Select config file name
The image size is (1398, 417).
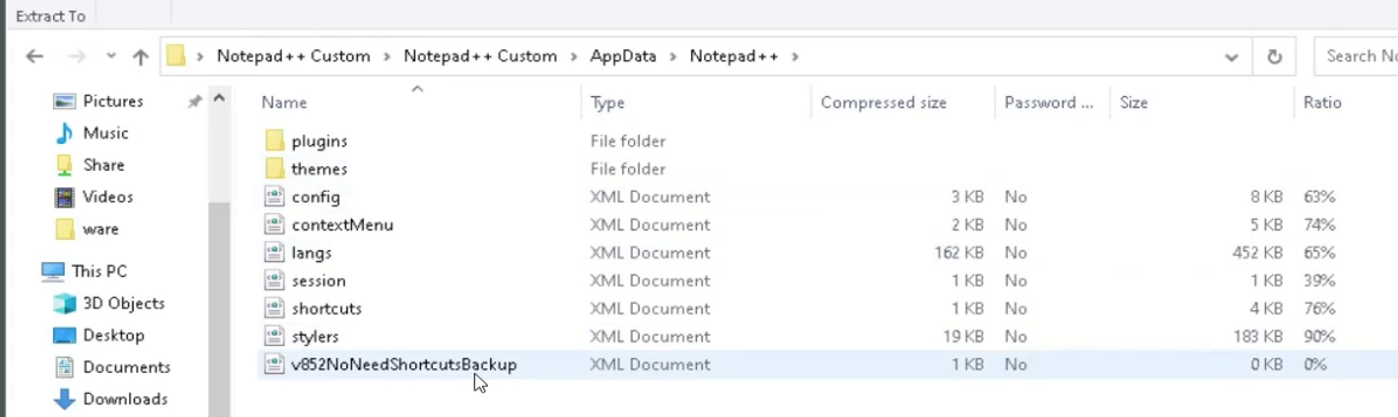point(316,197)
